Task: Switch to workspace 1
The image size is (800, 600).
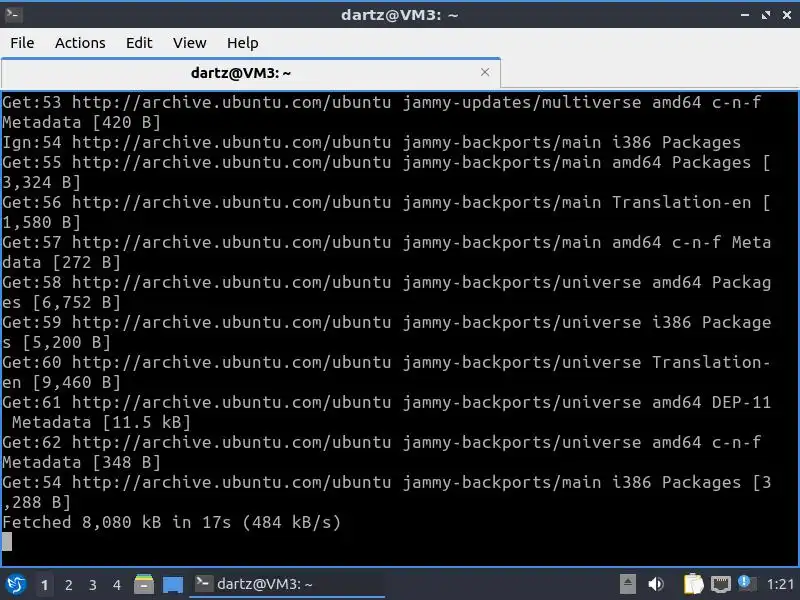Action: [x=44, y=585]
